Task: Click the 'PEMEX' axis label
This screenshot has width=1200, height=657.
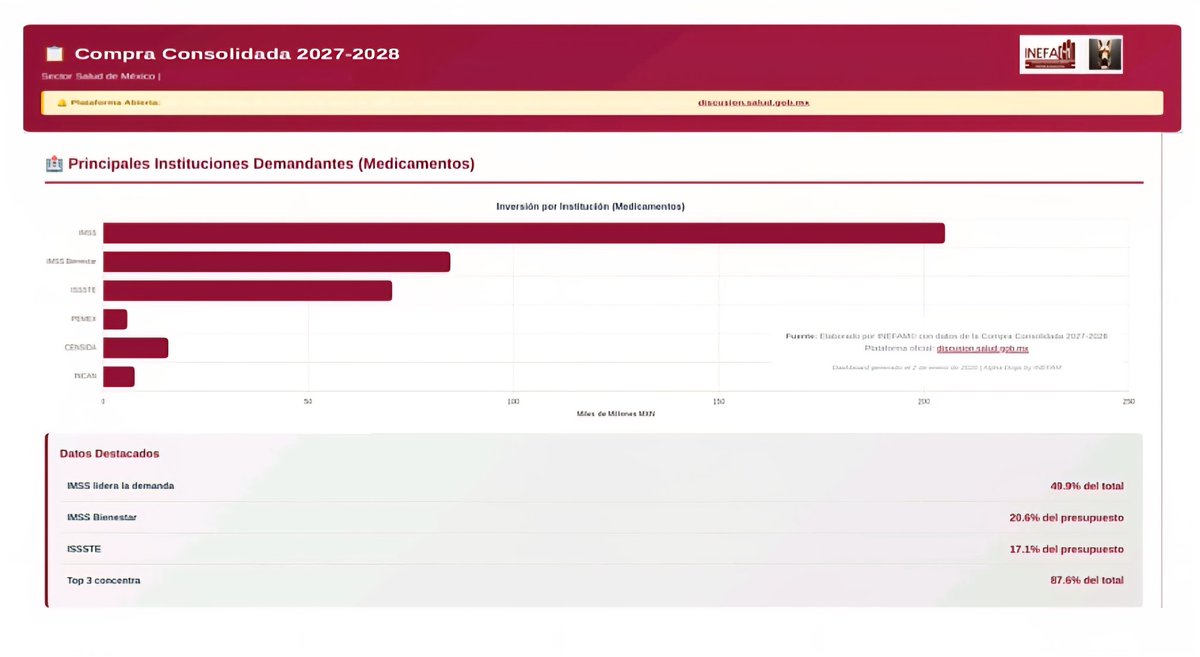Action: coord(85,319)
